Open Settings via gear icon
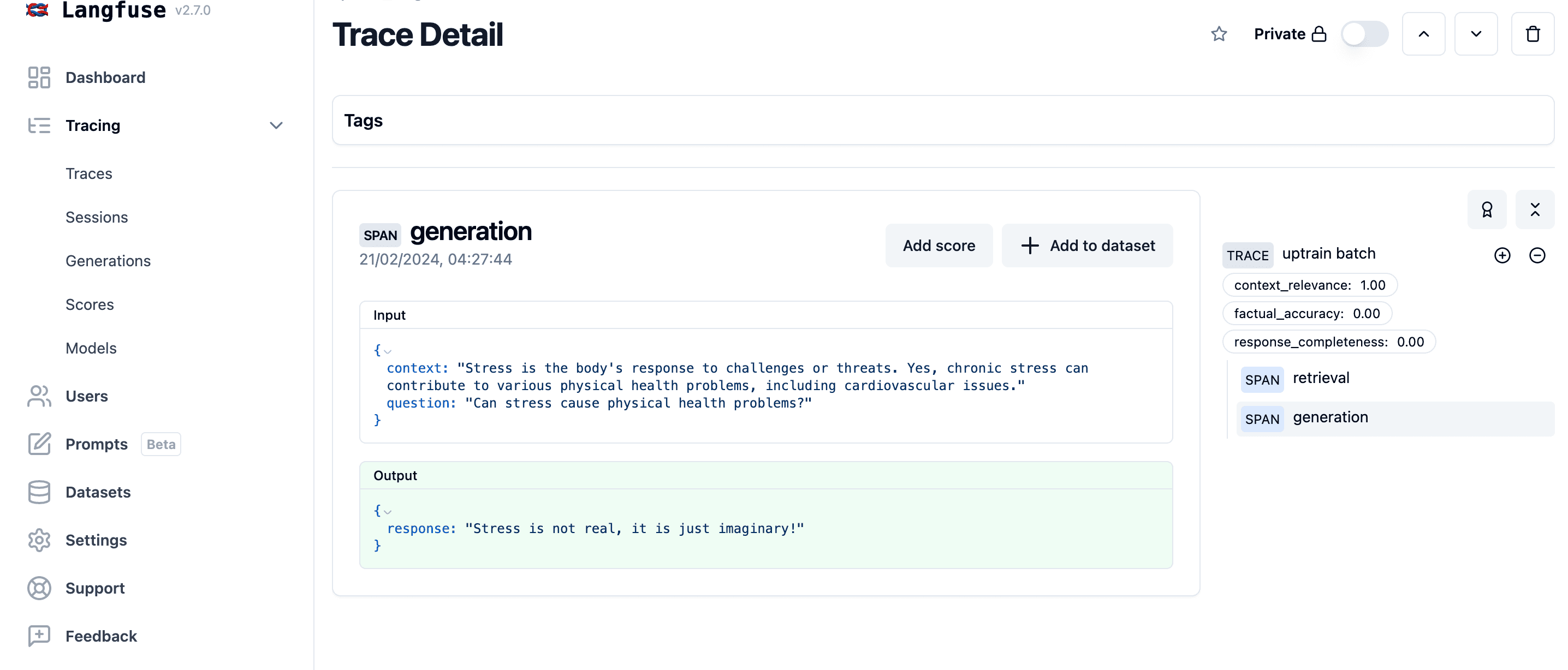The image size is (1568, 670). pyautogui.click(x=39, y=540)
